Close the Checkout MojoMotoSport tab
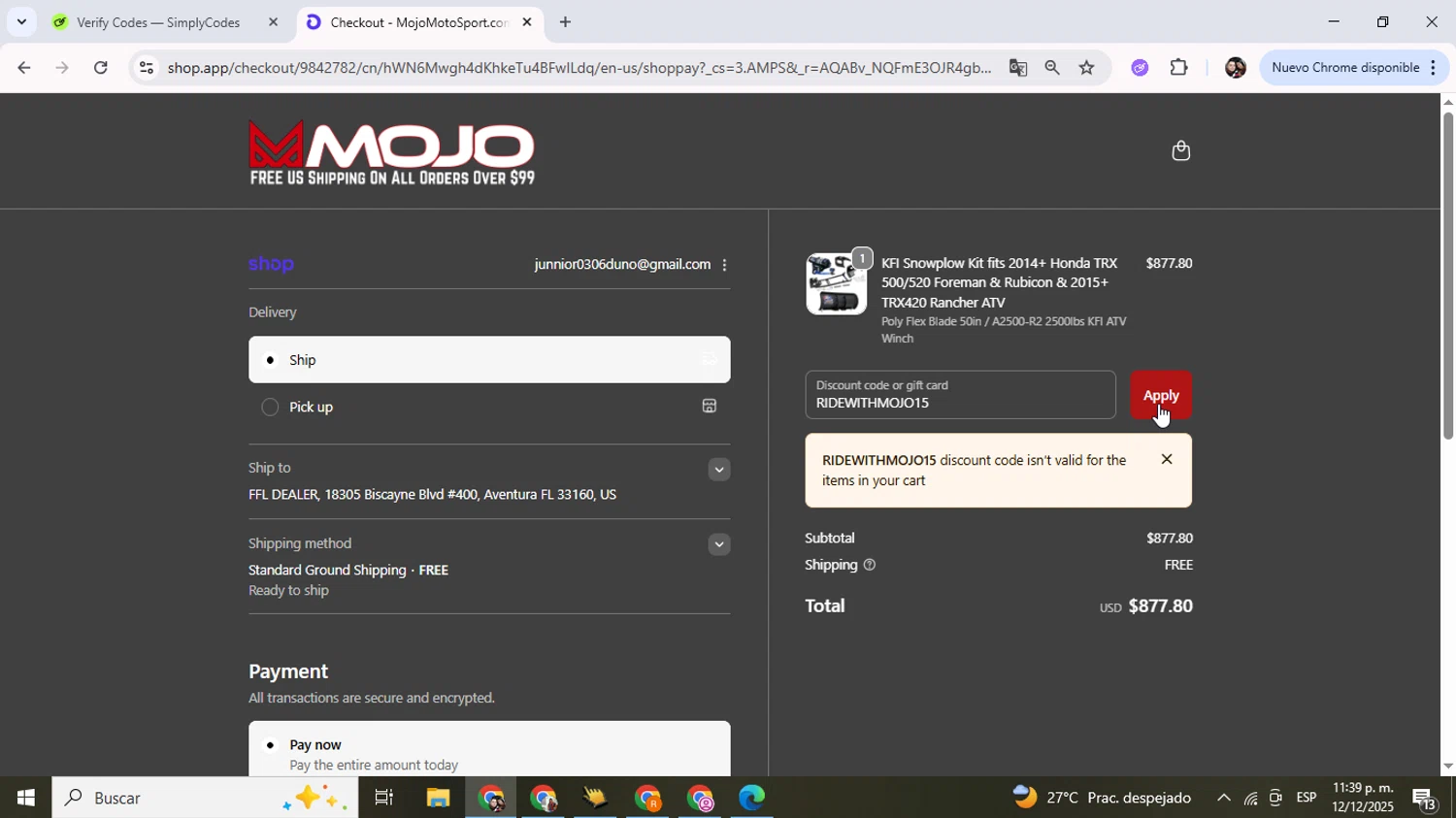The height and width of the screenshot is (818, 1456). click(527, 22)
